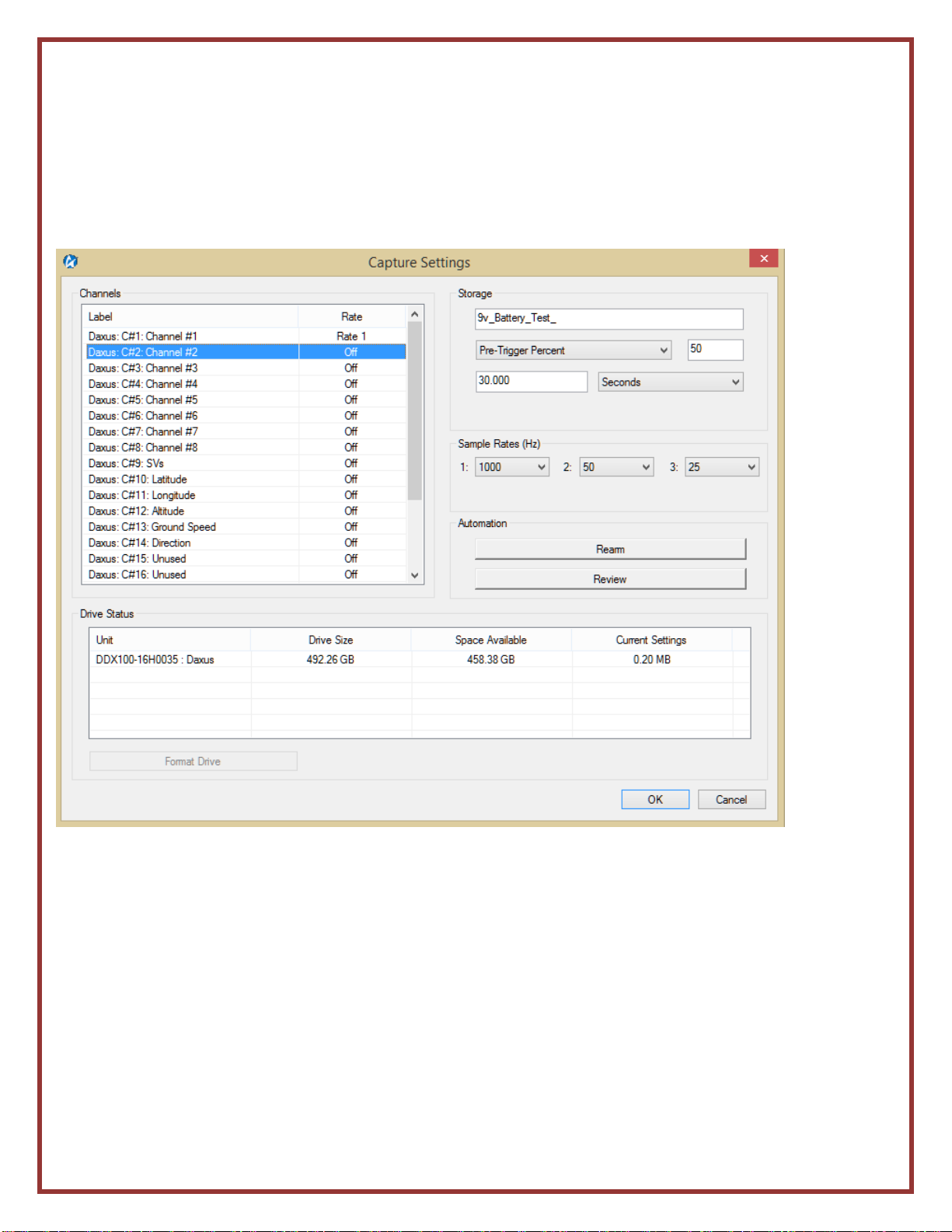Select Daxus: C#7: Channel #7 row
Screen dimensions: 952x1232
click(246, 431)
